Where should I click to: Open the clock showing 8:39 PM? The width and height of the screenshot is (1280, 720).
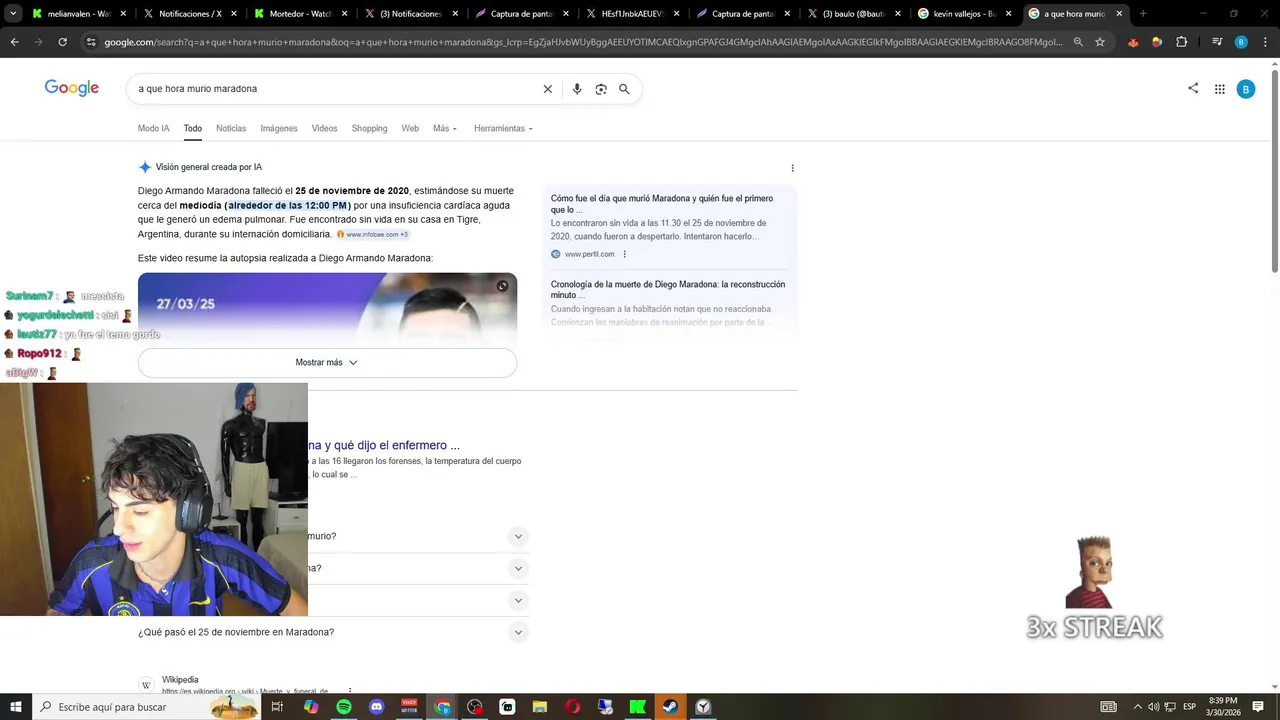(x=1223, y=707)
